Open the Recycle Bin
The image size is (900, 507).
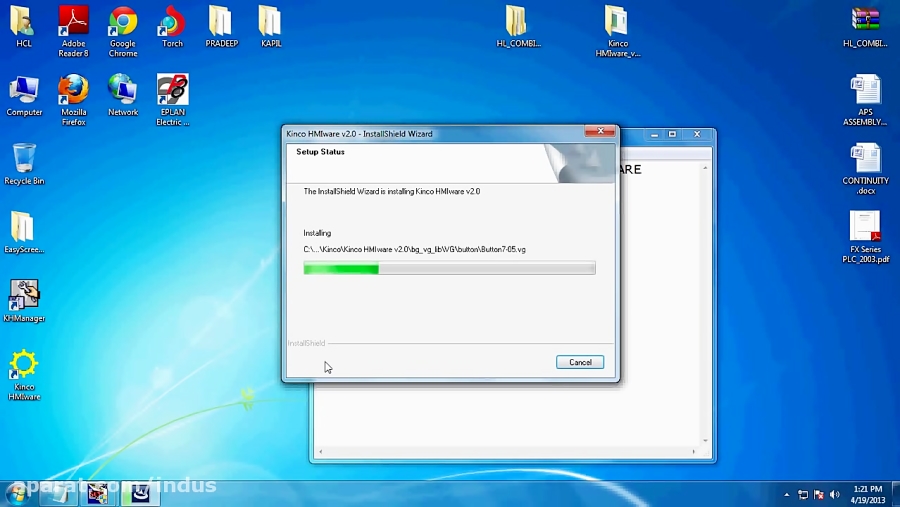coord(24,164)
